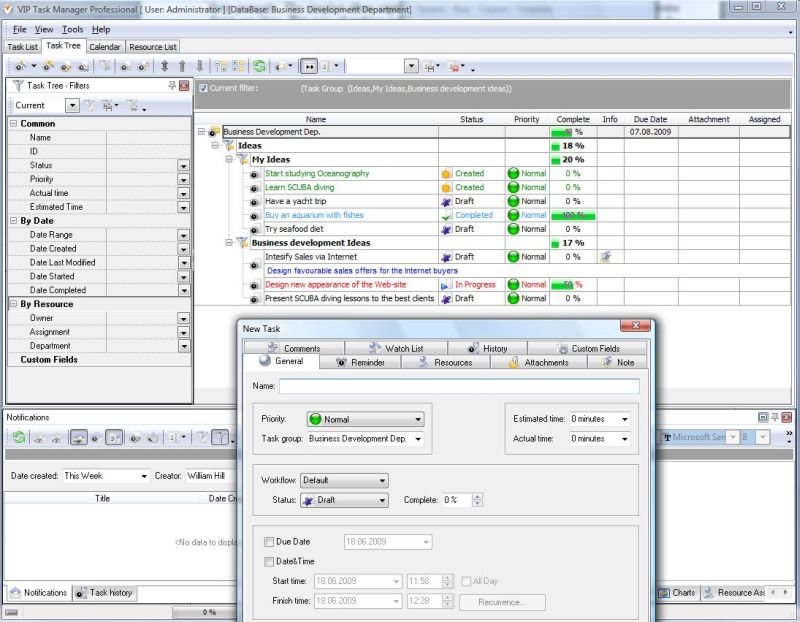Click the refresh icon in Notifications toolbar
800x622 pixels.
tap(18, 437)
